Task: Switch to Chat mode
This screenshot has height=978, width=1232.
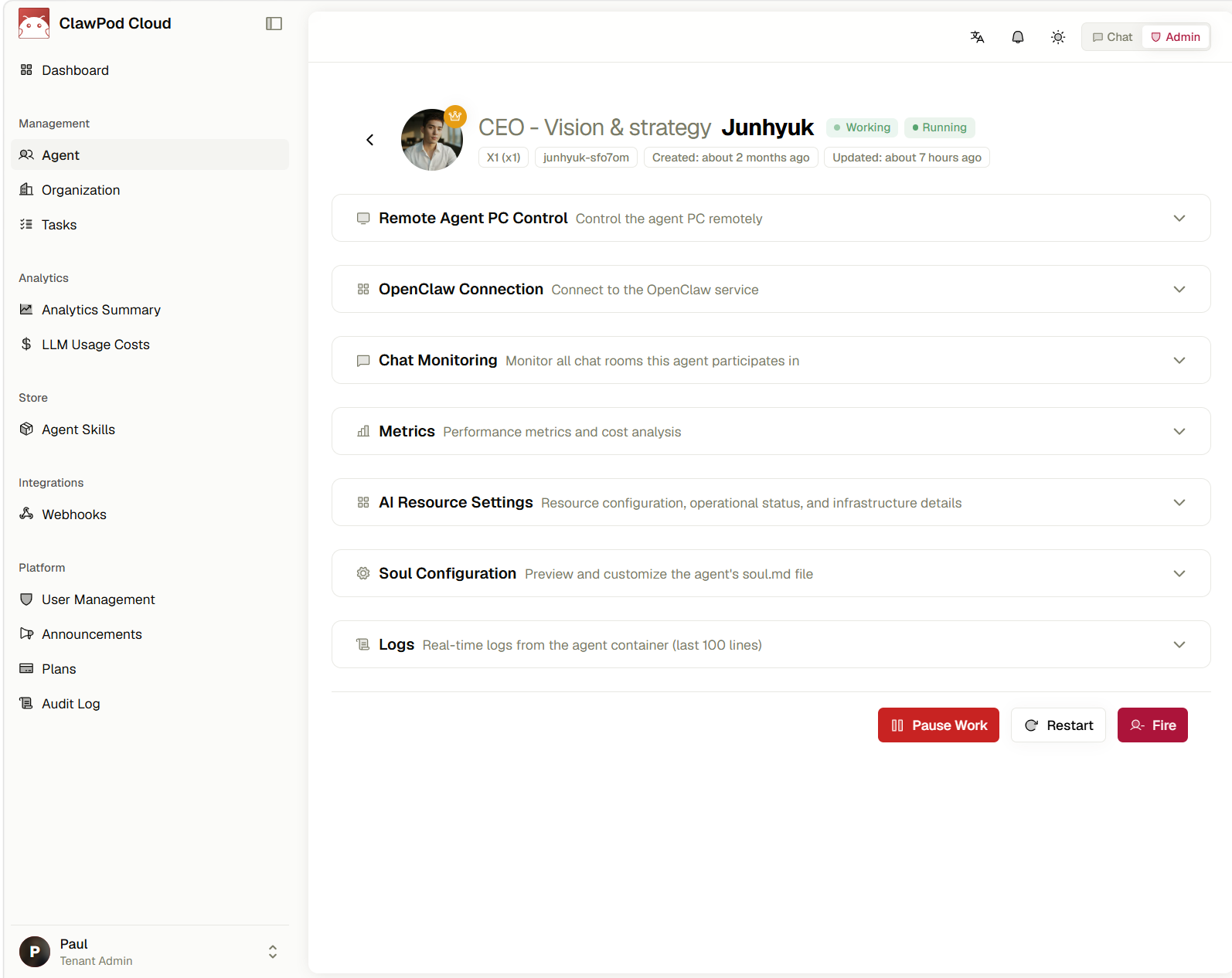Action: [1112, 37]
